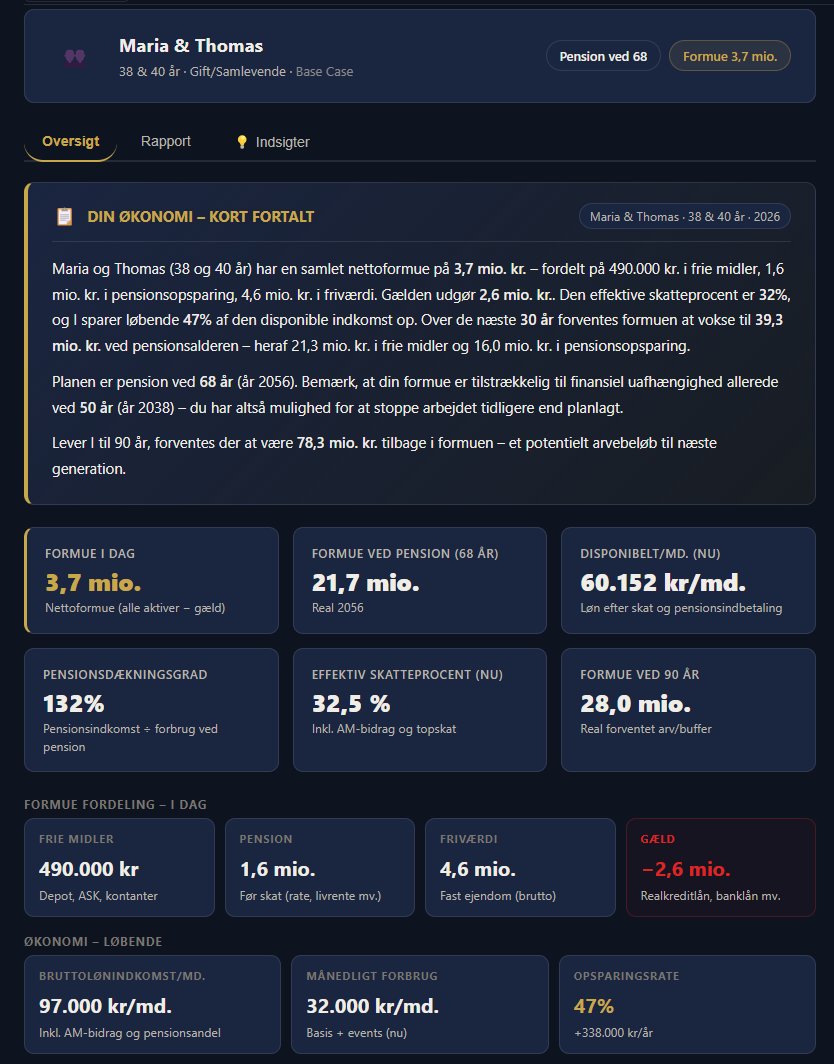The image size is (834, 1064).
Task: Click the purple hearts avatar icon
Action: pyautogui.click(x=75, y=57)
